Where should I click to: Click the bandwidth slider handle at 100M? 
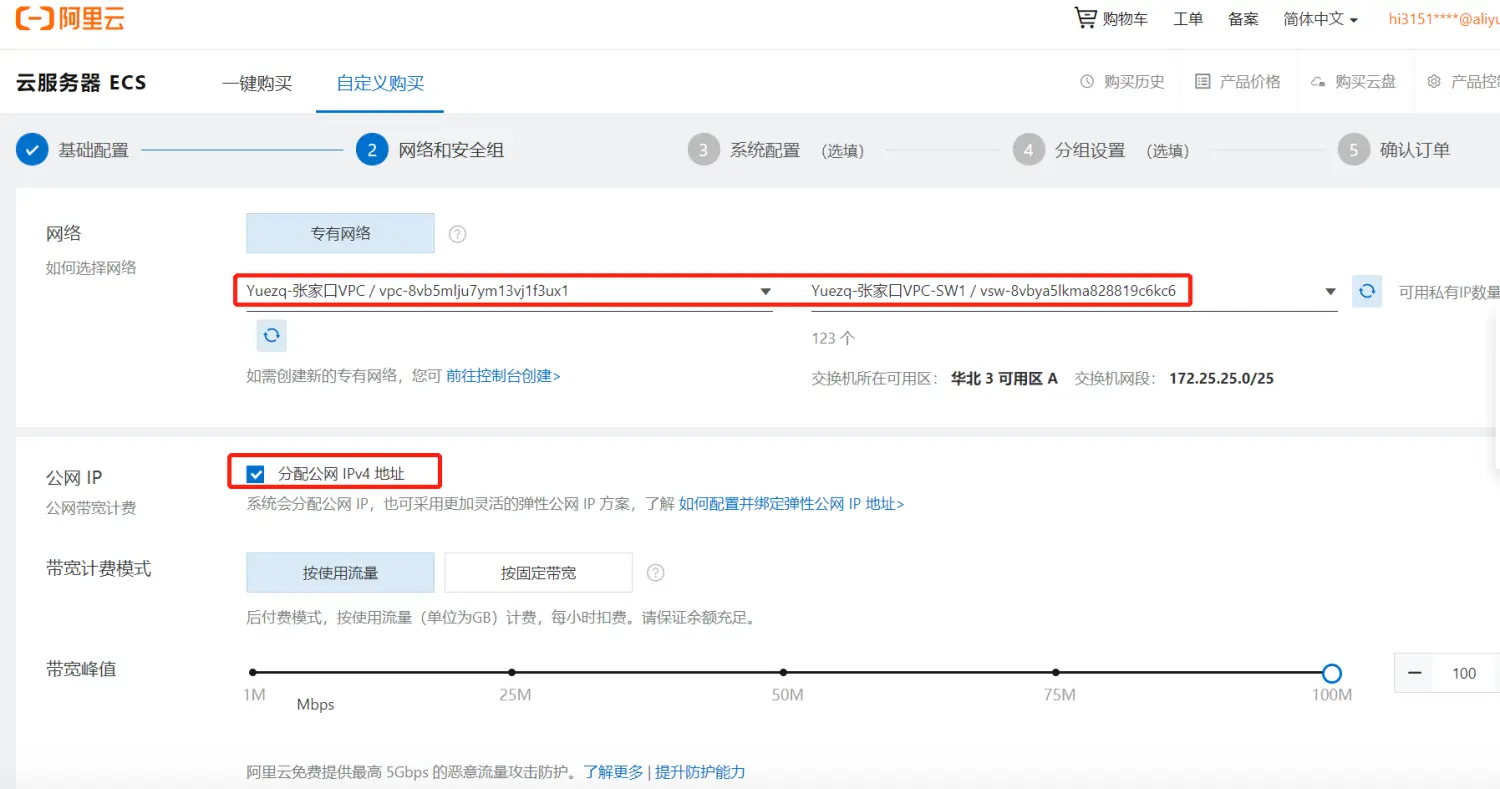coord(1331,673)
